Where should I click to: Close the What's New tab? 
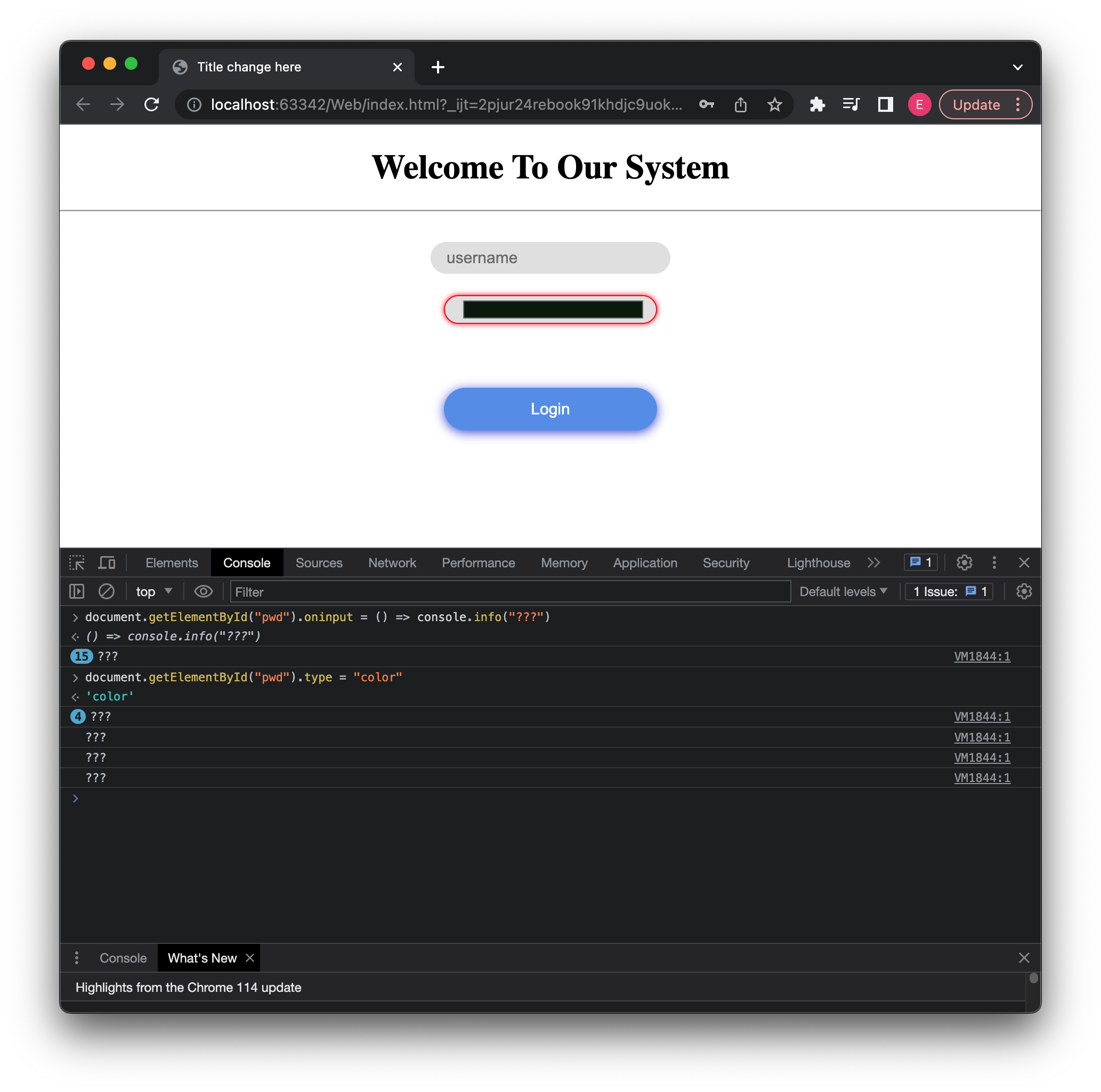[x=249, y=958]
